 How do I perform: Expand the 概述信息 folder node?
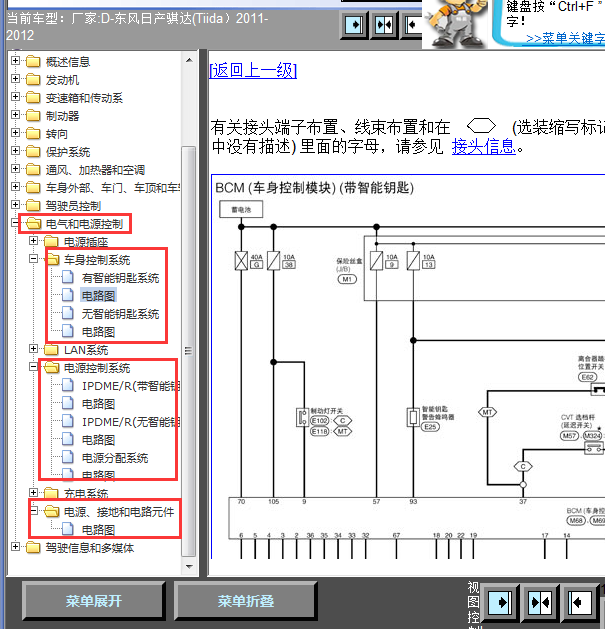tap(15, 61)
